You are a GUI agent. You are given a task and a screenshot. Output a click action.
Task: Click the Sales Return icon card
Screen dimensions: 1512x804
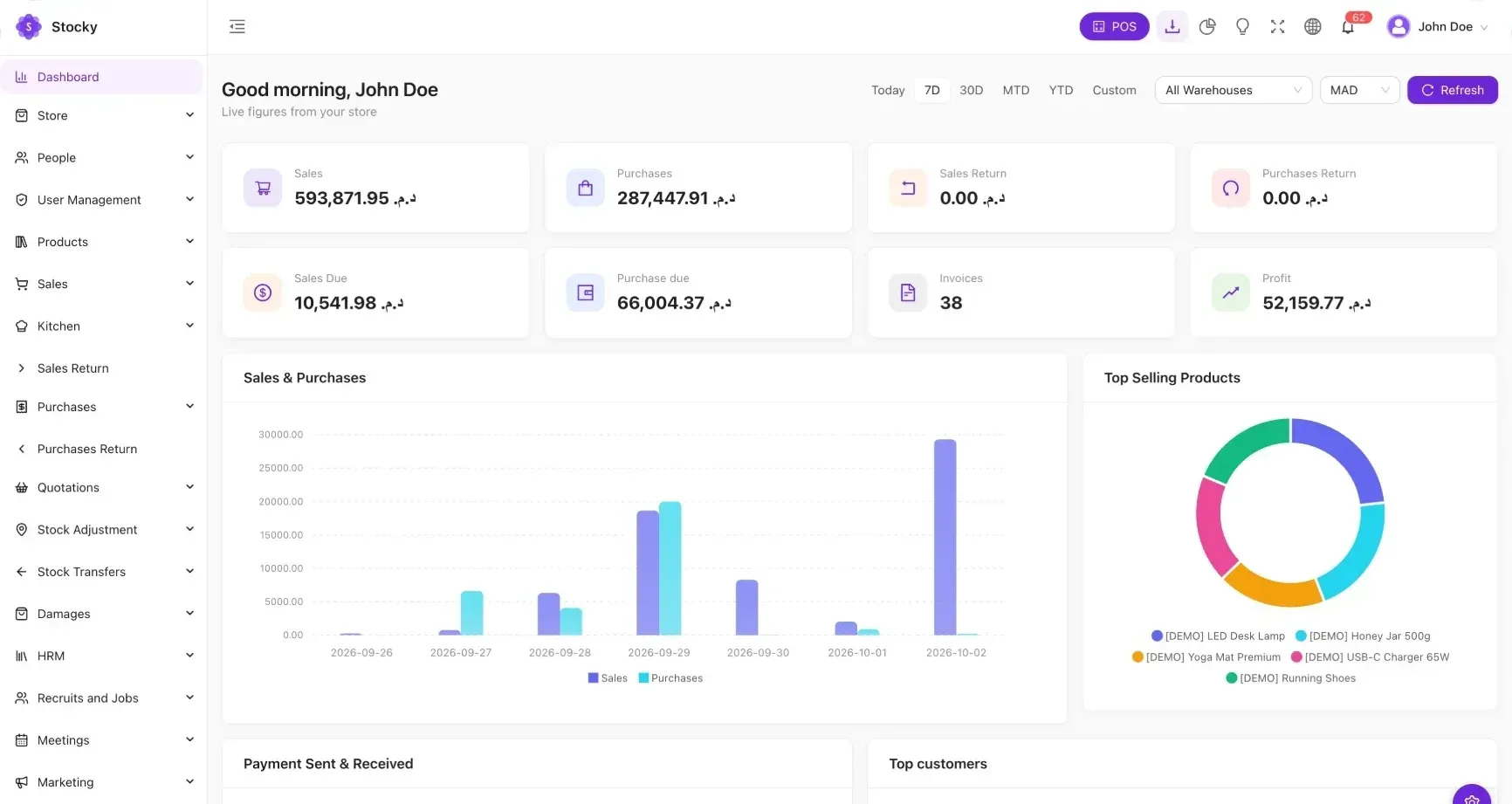[x=908, y=188]
